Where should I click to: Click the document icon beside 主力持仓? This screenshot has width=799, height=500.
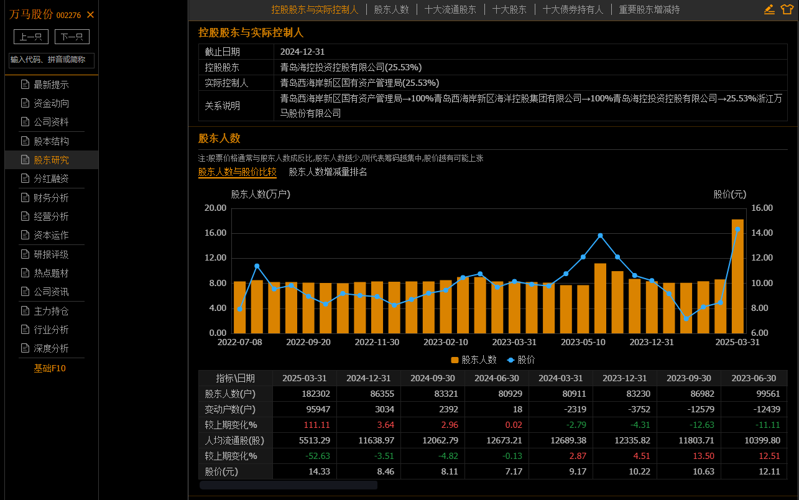click(x=24, y=311)
